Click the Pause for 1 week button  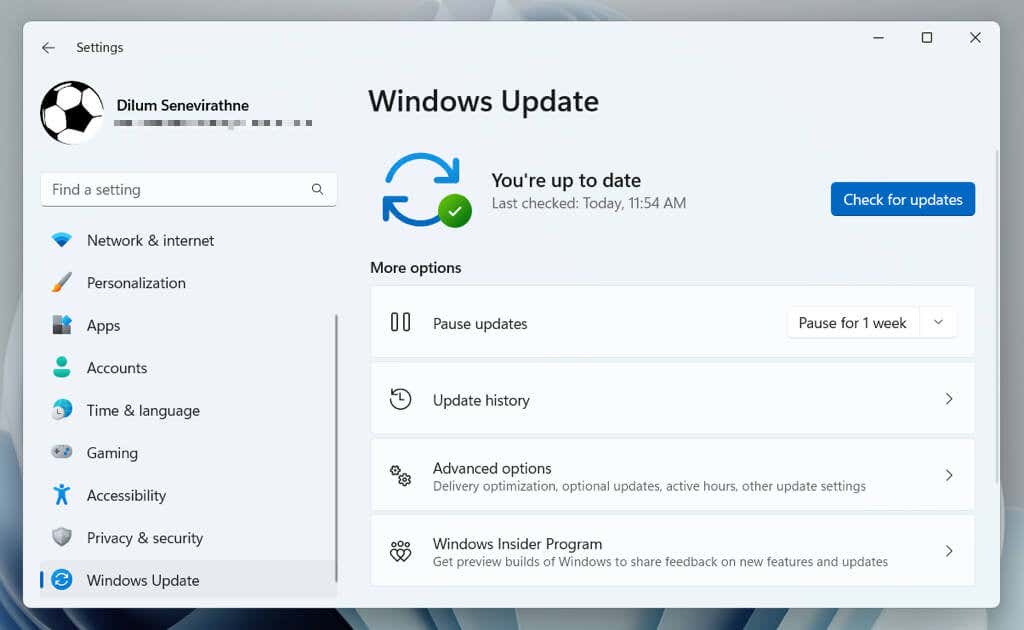(852, 323)
